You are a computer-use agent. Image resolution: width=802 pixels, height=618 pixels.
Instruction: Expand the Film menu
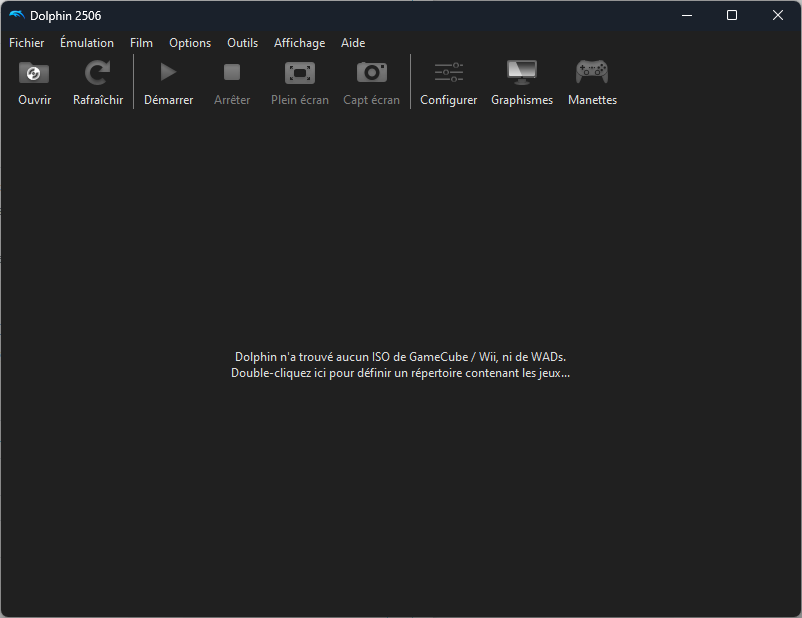[x=141, y=43]
